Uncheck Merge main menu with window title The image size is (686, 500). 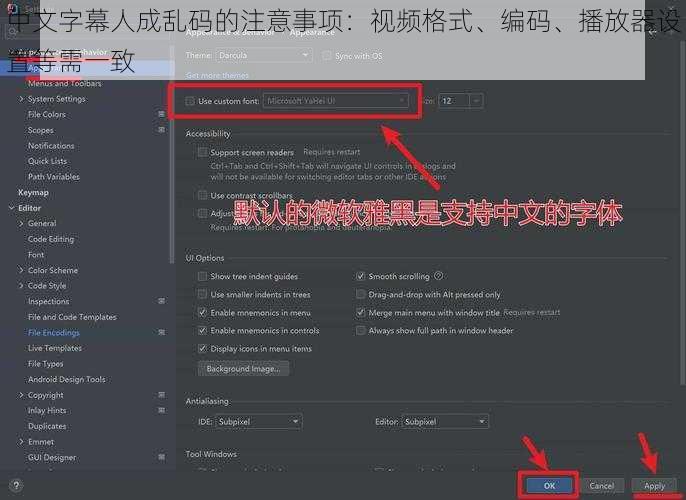click(360, 312)
